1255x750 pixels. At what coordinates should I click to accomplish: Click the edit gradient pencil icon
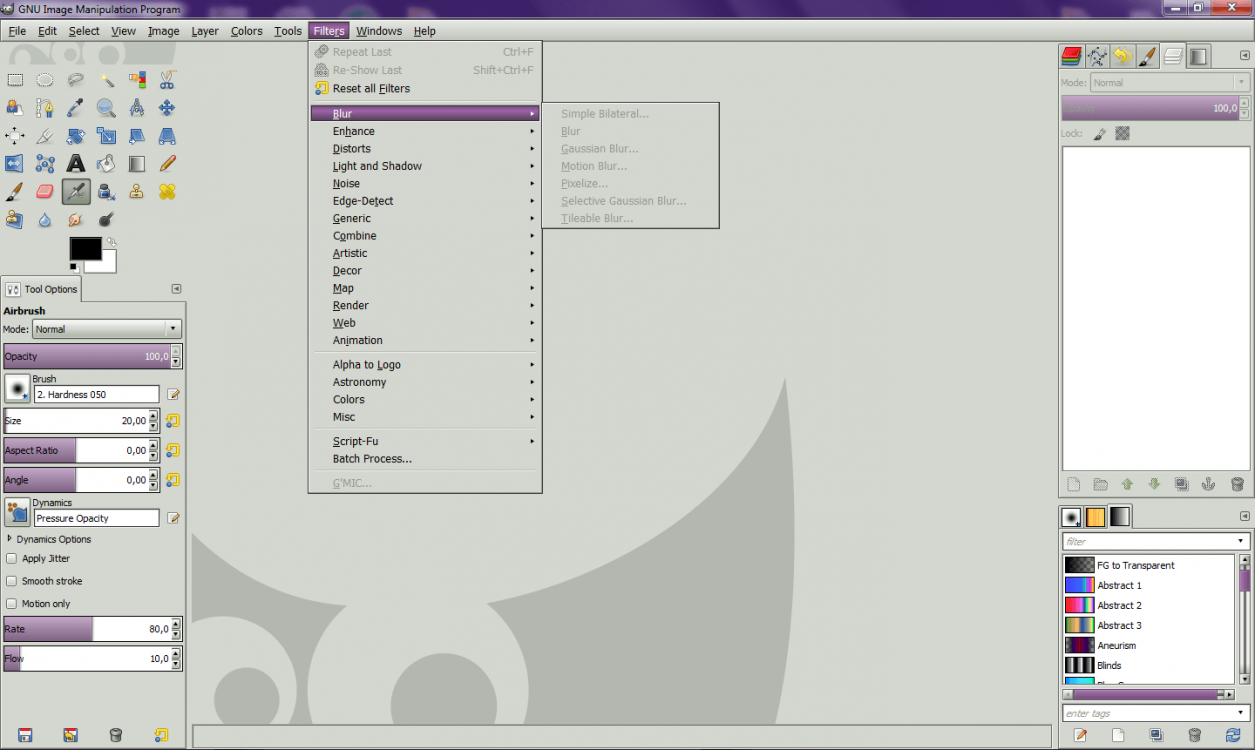1080,735
